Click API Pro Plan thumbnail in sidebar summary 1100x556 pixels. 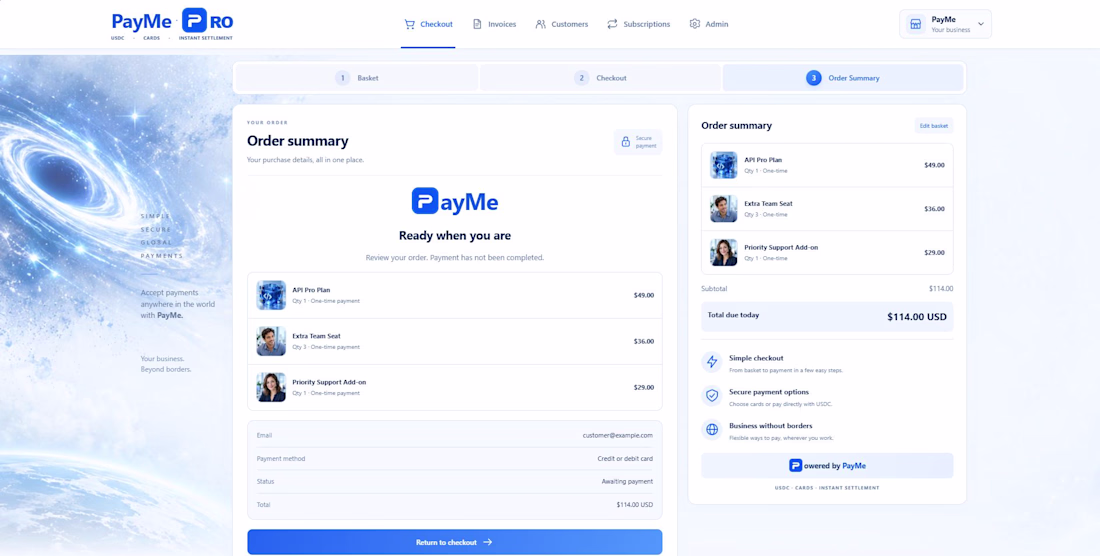click(x=723, y=165)
